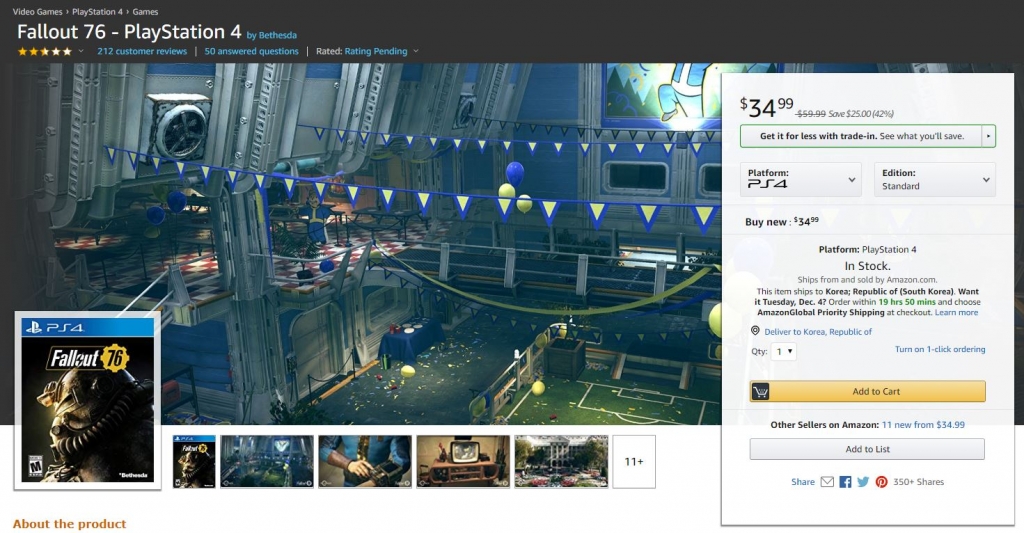Click the $34.99 price text
This screenshot has width=1024, height=533.
point(767,106)
